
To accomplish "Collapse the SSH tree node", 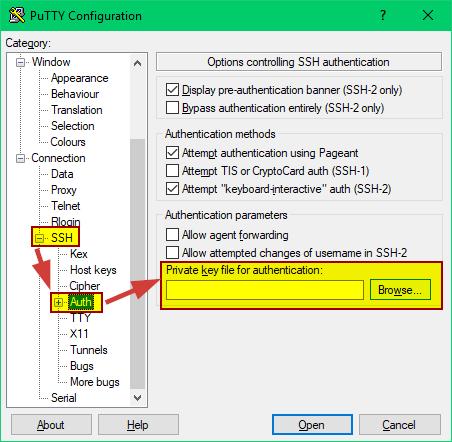I will point(40,238).
